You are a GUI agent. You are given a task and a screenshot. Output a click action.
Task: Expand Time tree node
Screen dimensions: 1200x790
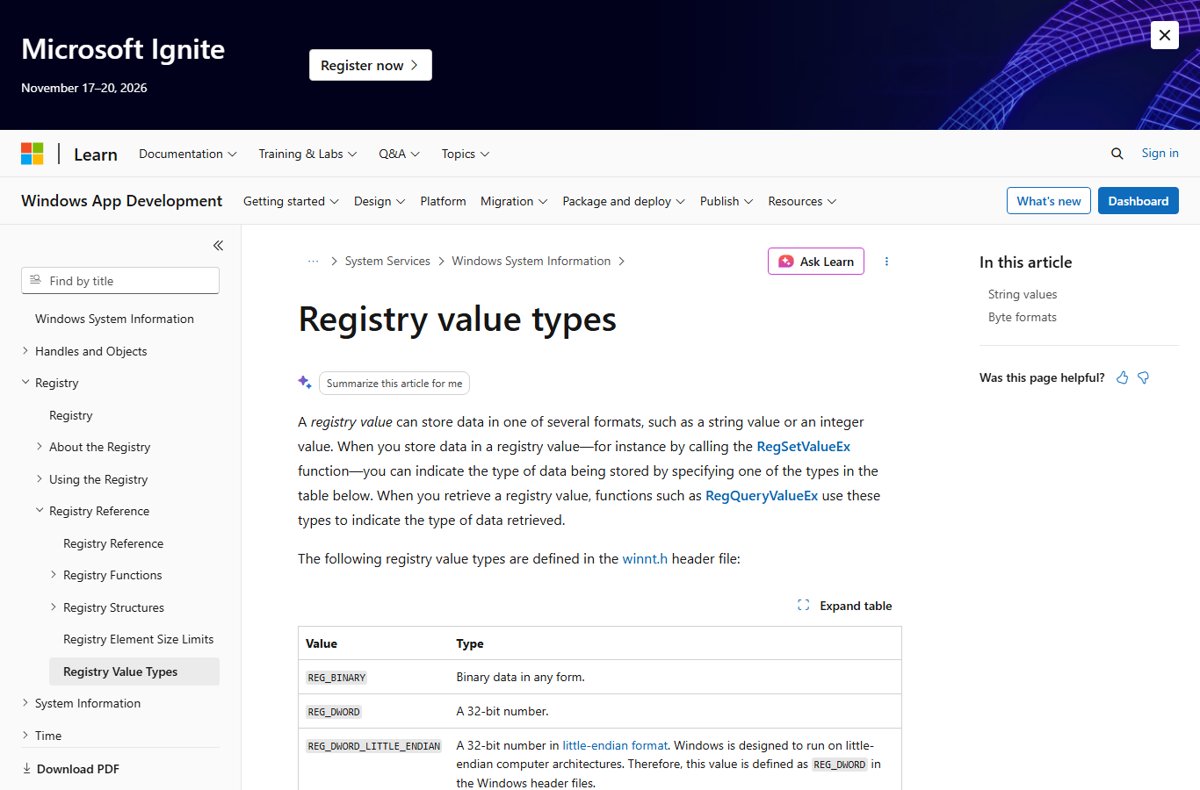(x=25, y=735)
